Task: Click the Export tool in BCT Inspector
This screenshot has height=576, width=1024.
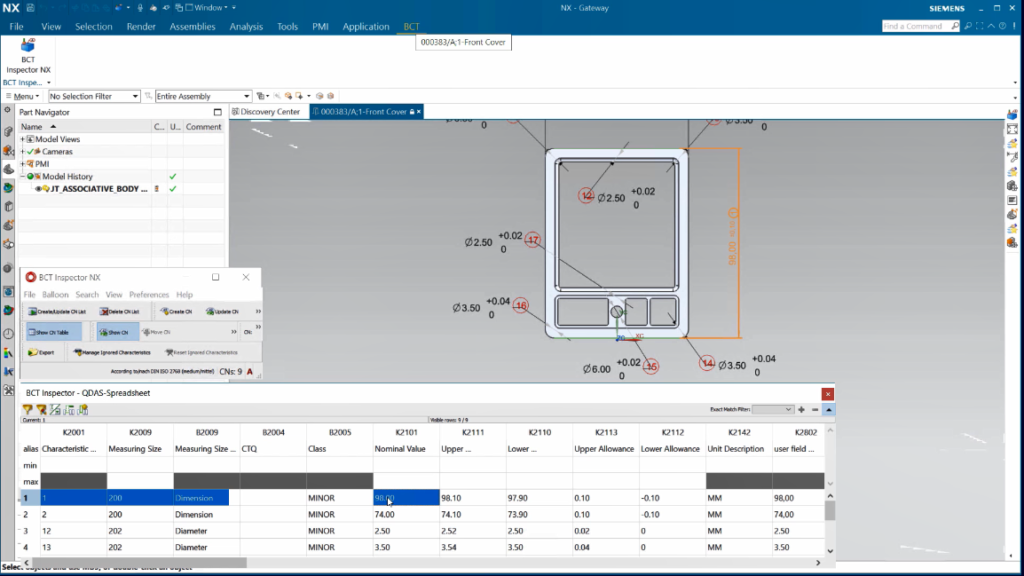Action: click(41, 353)
